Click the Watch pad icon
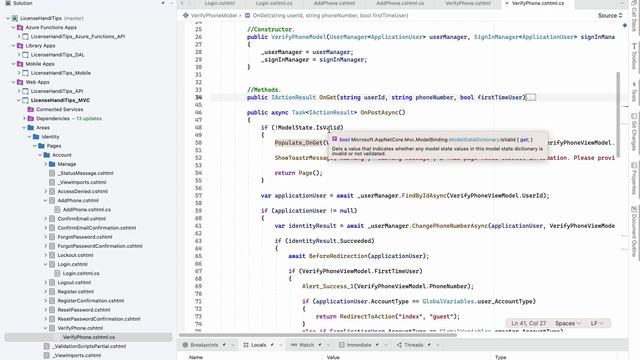The image size is (640, 360). (294, 345)
